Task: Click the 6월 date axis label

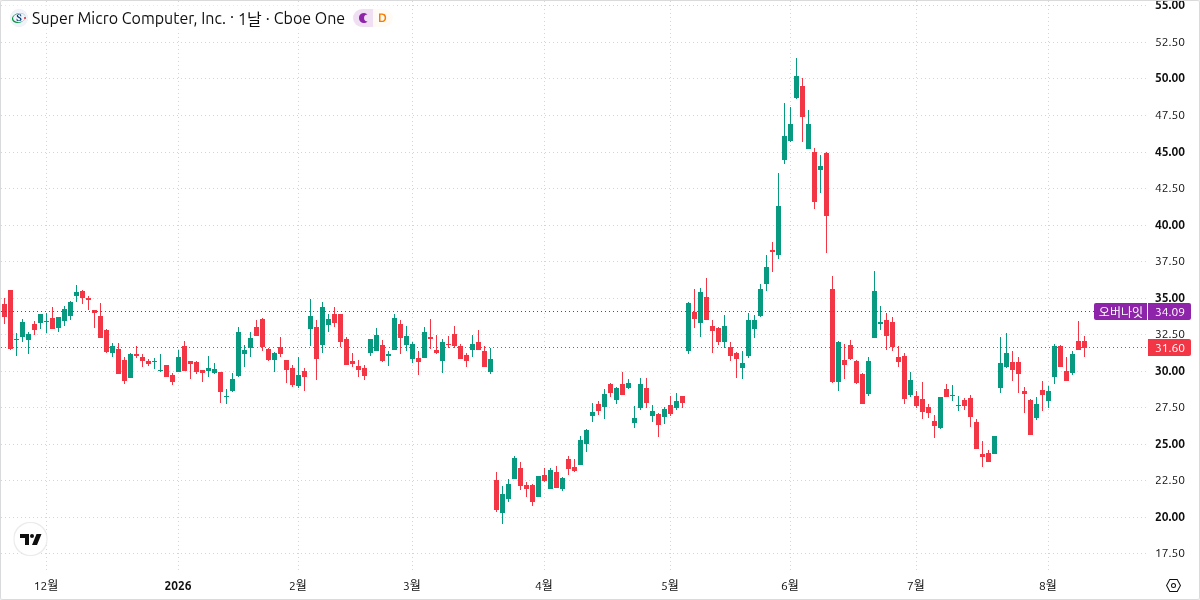Action: pyautogui.click(x=790, y=585)
